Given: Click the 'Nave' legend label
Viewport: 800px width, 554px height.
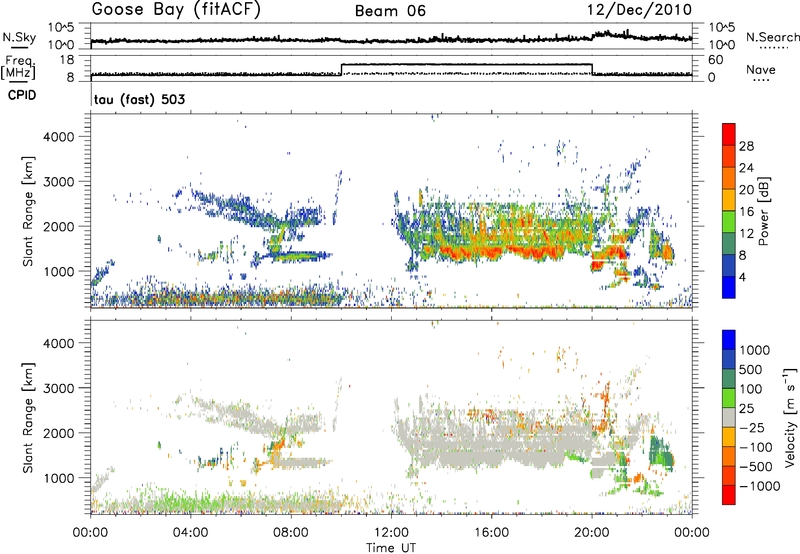Looking at the screenshot, I should (761, 70).
